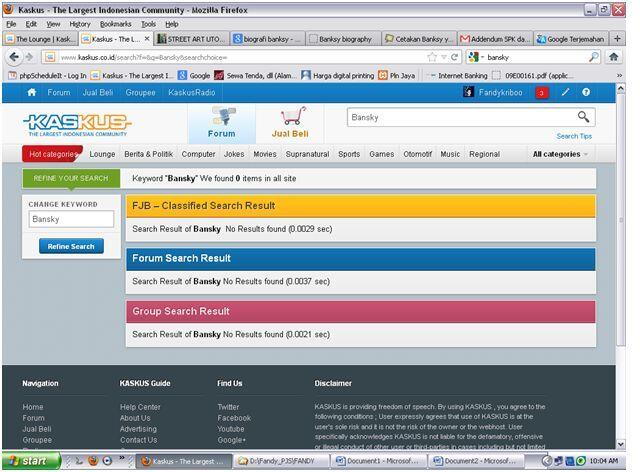Open the Berita & Politik category
640x472 pixels.
149,154
